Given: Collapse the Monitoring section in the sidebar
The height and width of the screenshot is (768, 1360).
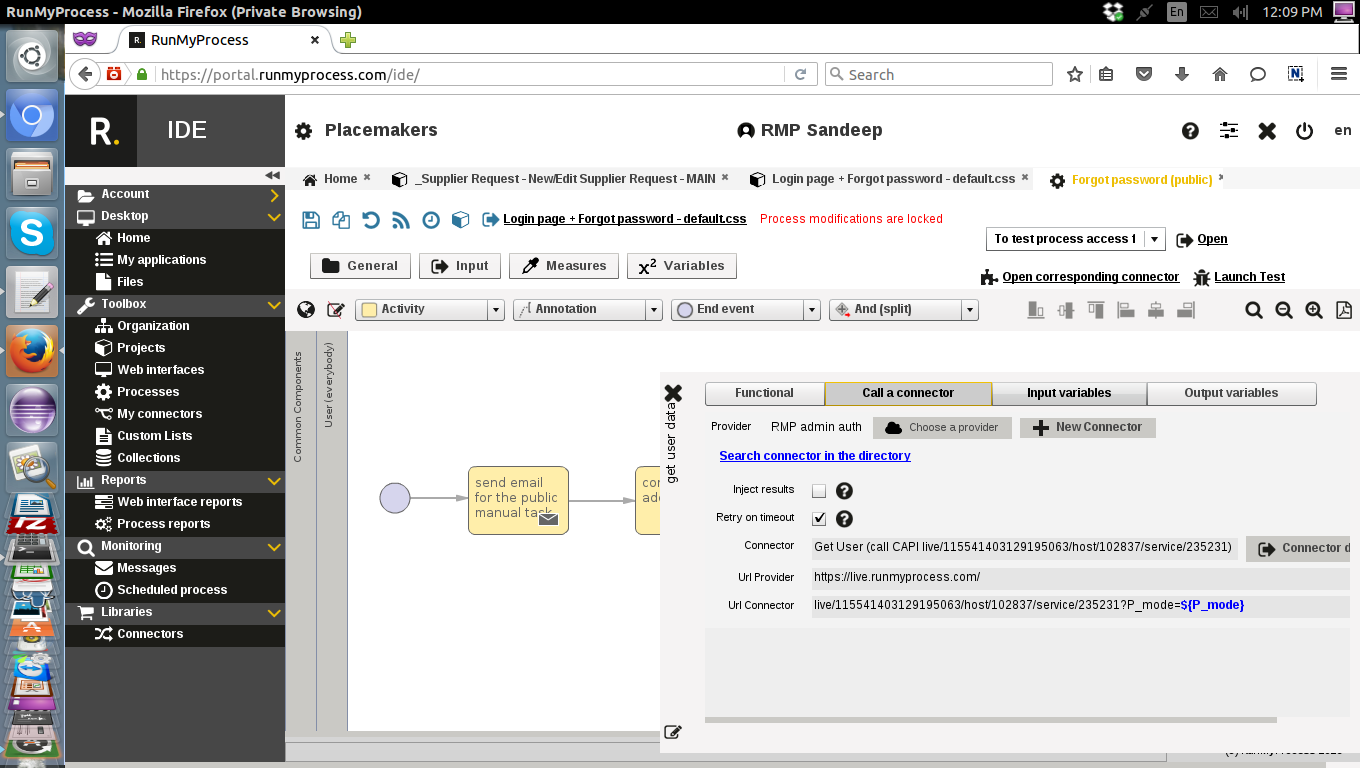Looking at the screenshot, I should click(x=274, y=547).
